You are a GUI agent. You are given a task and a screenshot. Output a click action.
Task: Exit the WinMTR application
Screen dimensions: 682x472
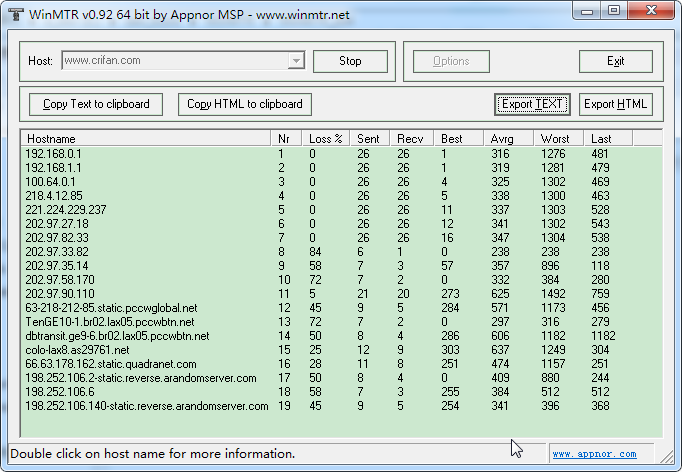(615, 61)
